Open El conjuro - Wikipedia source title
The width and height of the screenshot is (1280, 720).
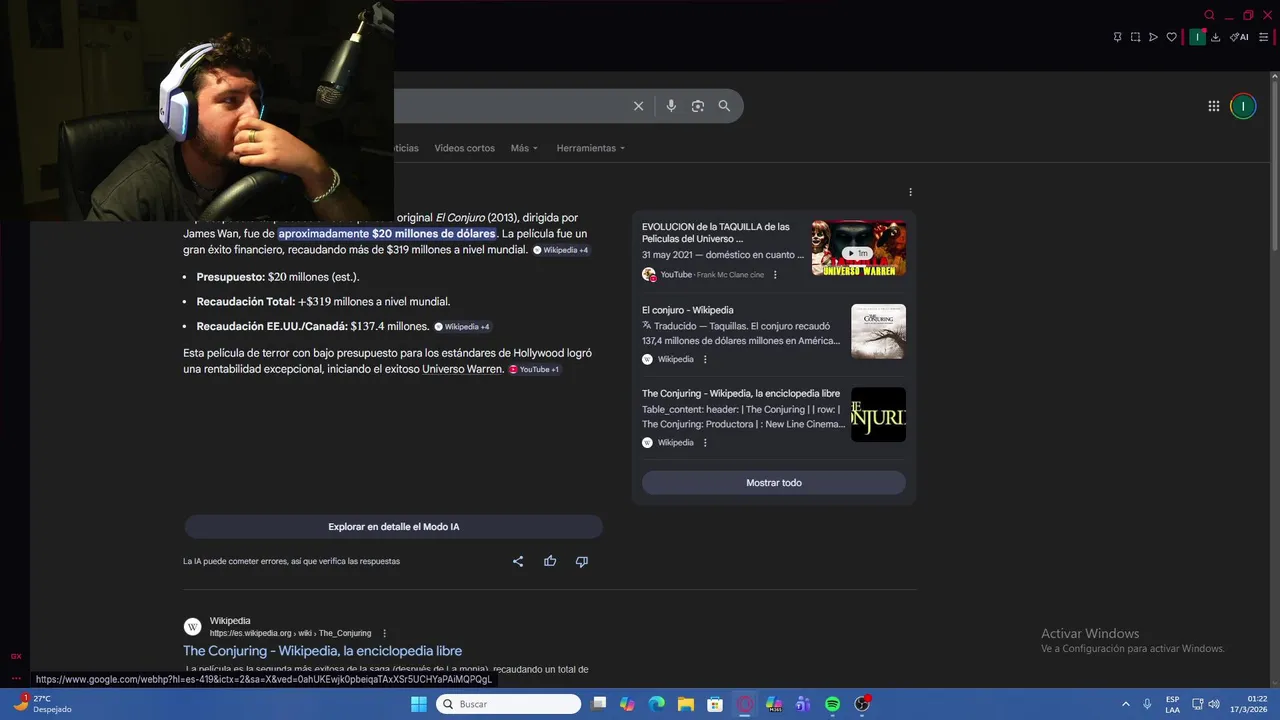687,310
